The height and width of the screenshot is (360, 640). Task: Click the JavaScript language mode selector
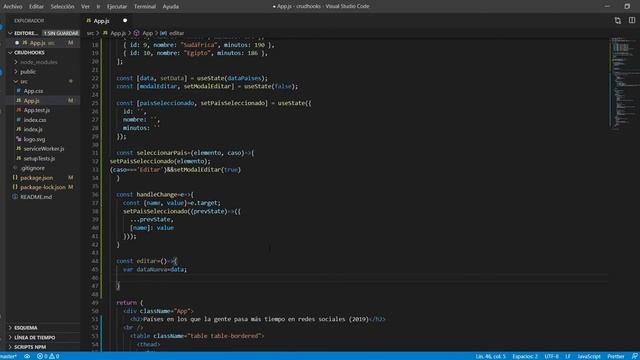[589, 356]
